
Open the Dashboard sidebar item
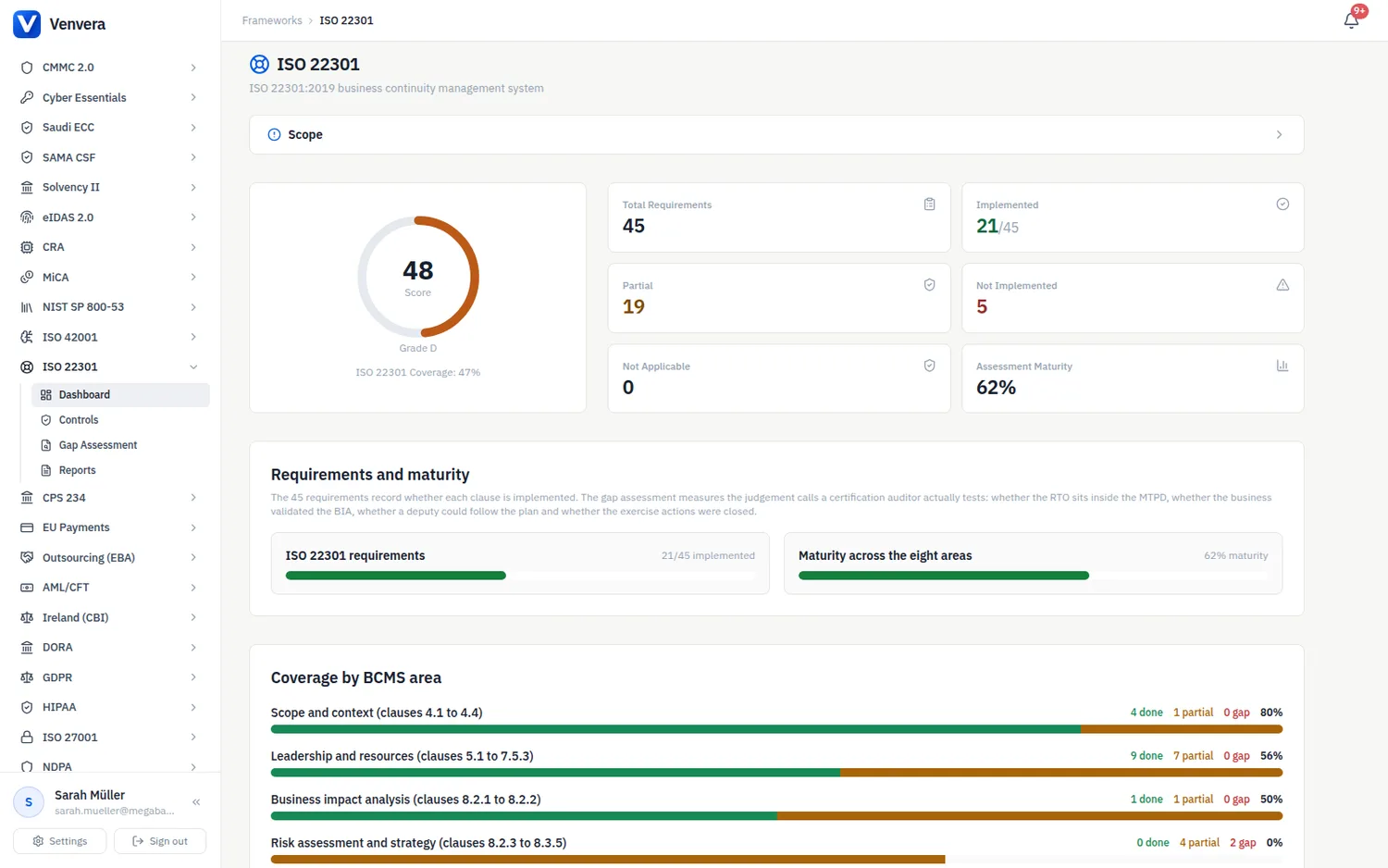click(120, 395)
